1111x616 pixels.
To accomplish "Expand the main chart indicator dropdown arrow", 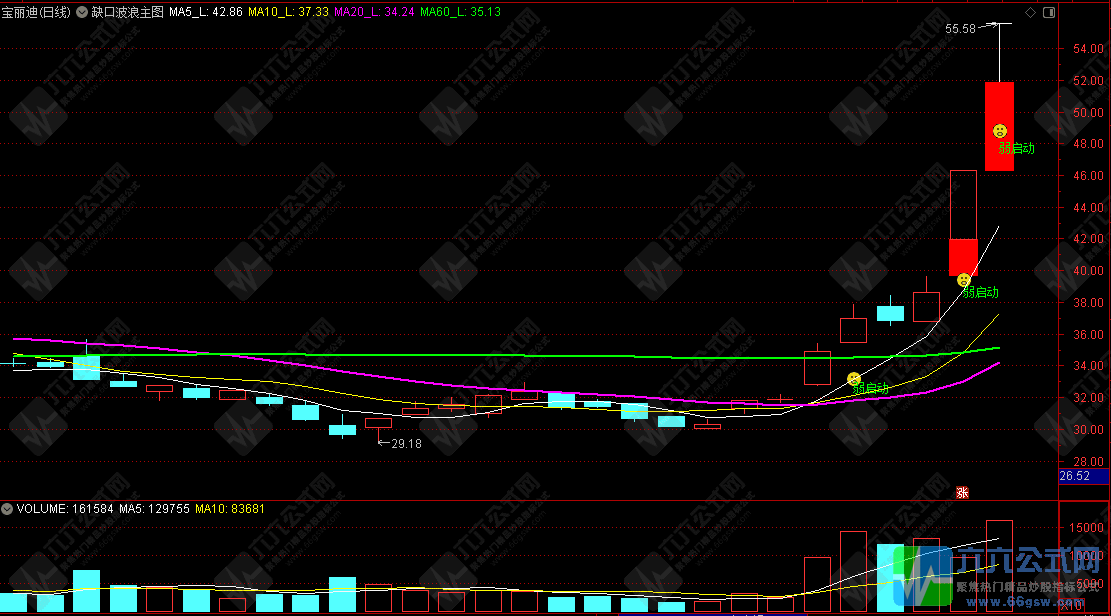I will coord(81,13).
